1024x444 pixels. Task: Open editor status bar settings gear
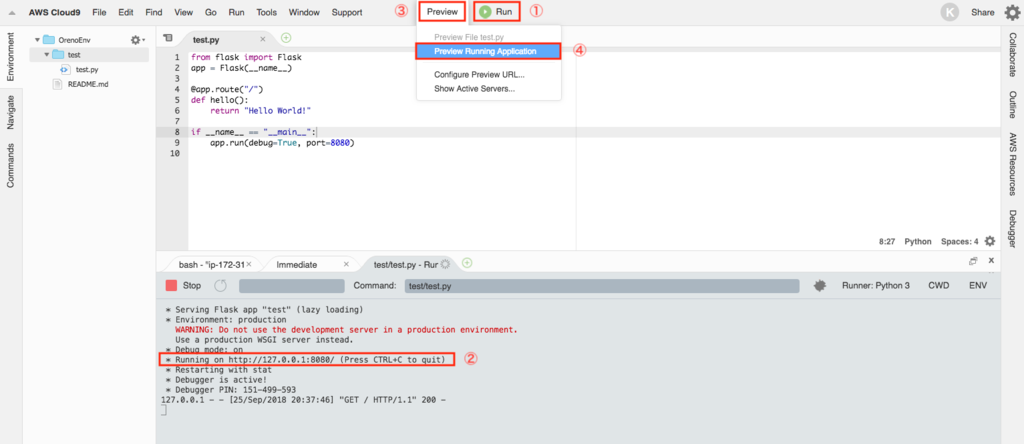point(990,241)
